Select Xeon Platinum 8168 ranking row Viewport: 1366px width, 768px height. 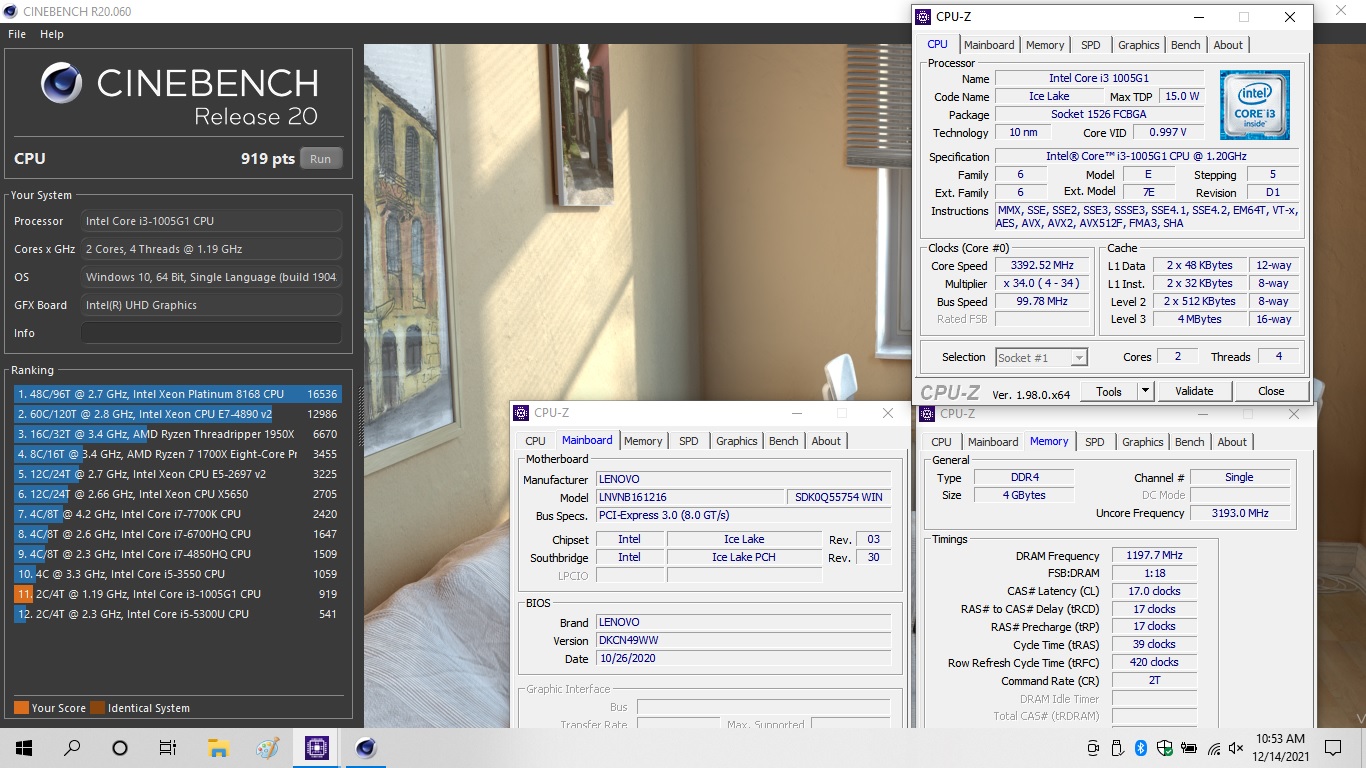pyautogui.click(x=178, y=394)
